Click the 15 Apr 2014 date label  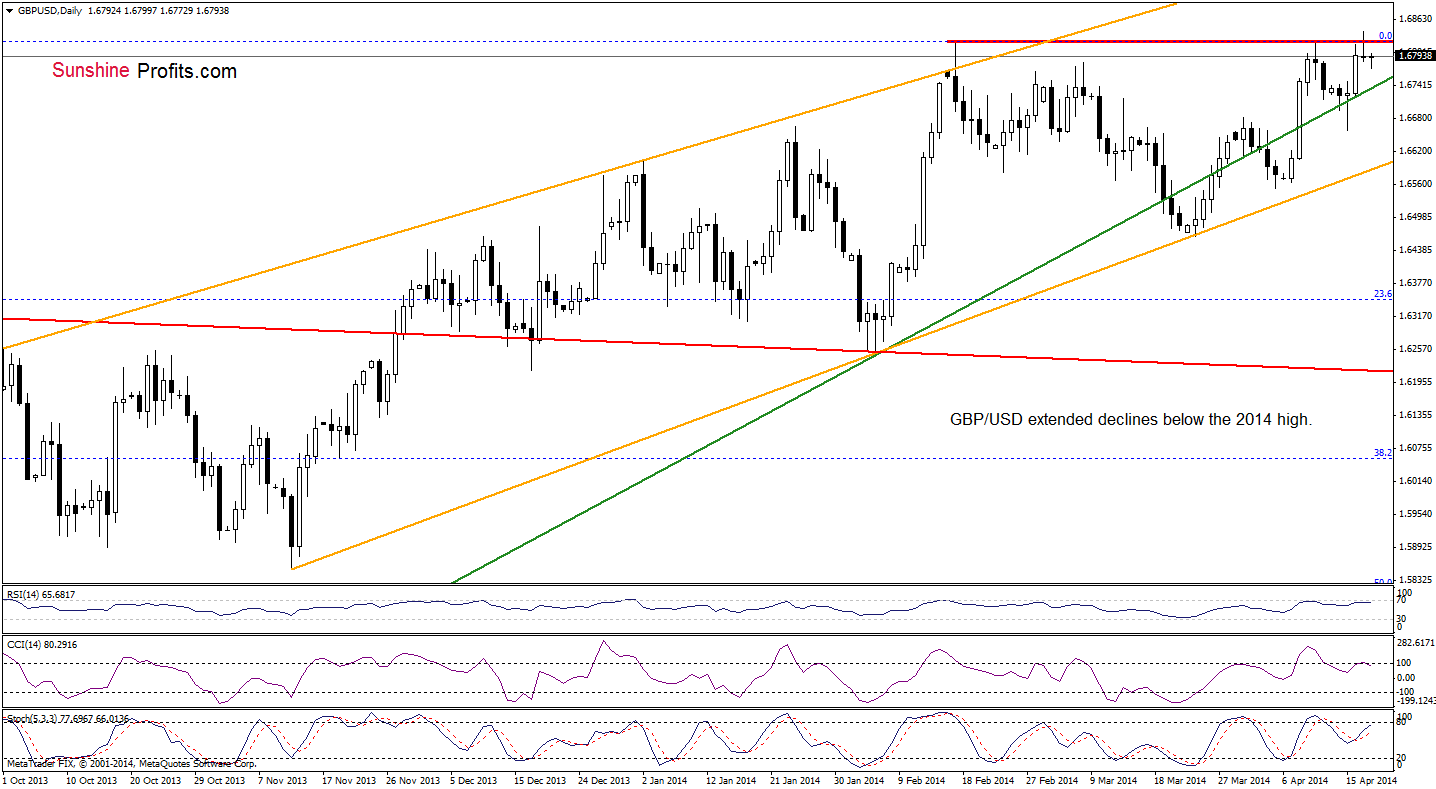pyautogui.click(x=1370, y=779)
